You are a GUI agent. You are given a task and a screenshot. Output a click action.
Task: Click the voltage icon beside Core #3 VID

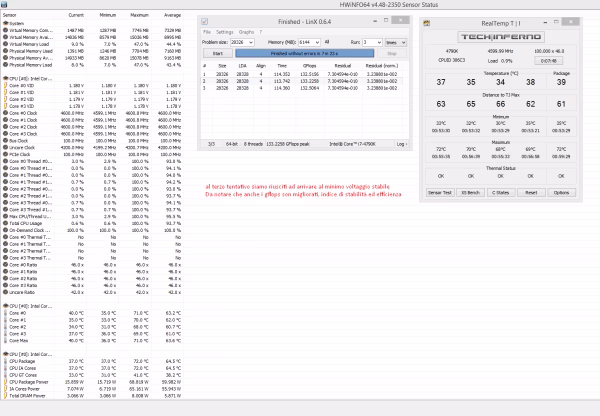[5, 106]
